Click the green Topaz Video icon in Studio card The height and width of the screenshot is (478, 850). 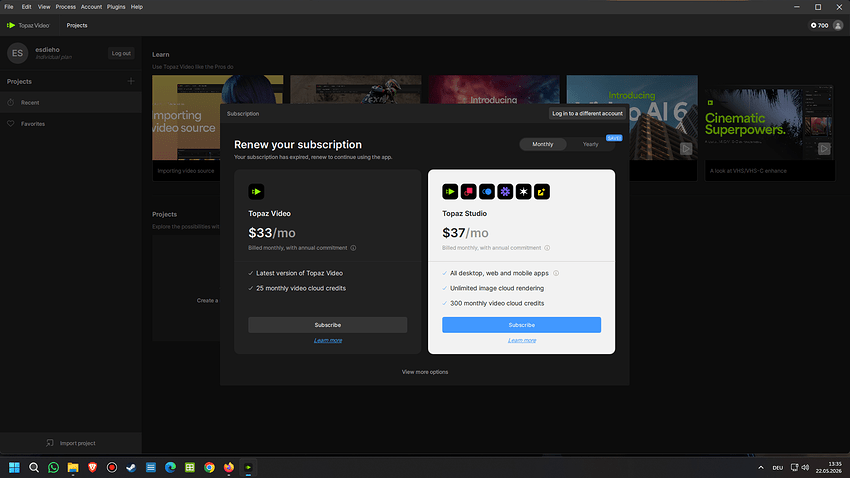pyautogui.click(x=450, y=191)
